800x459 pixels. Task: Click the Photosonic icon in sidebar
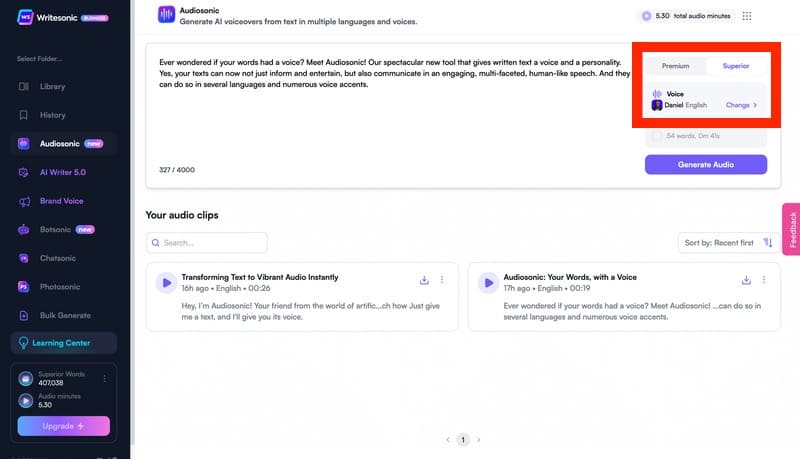pyautogui.click(x=23, y=287)
